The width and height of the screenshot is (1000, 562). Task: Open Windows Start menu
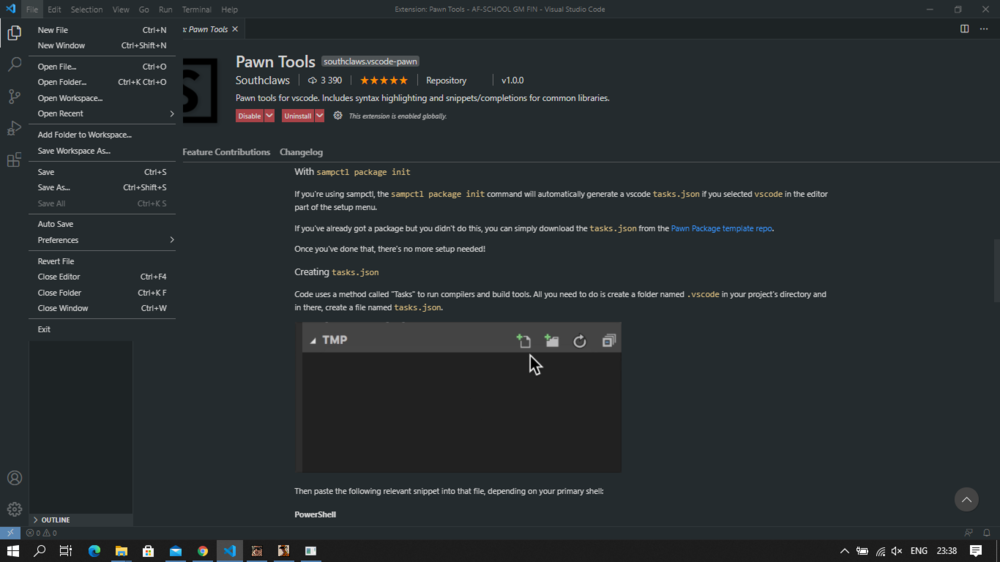[13, 551]
